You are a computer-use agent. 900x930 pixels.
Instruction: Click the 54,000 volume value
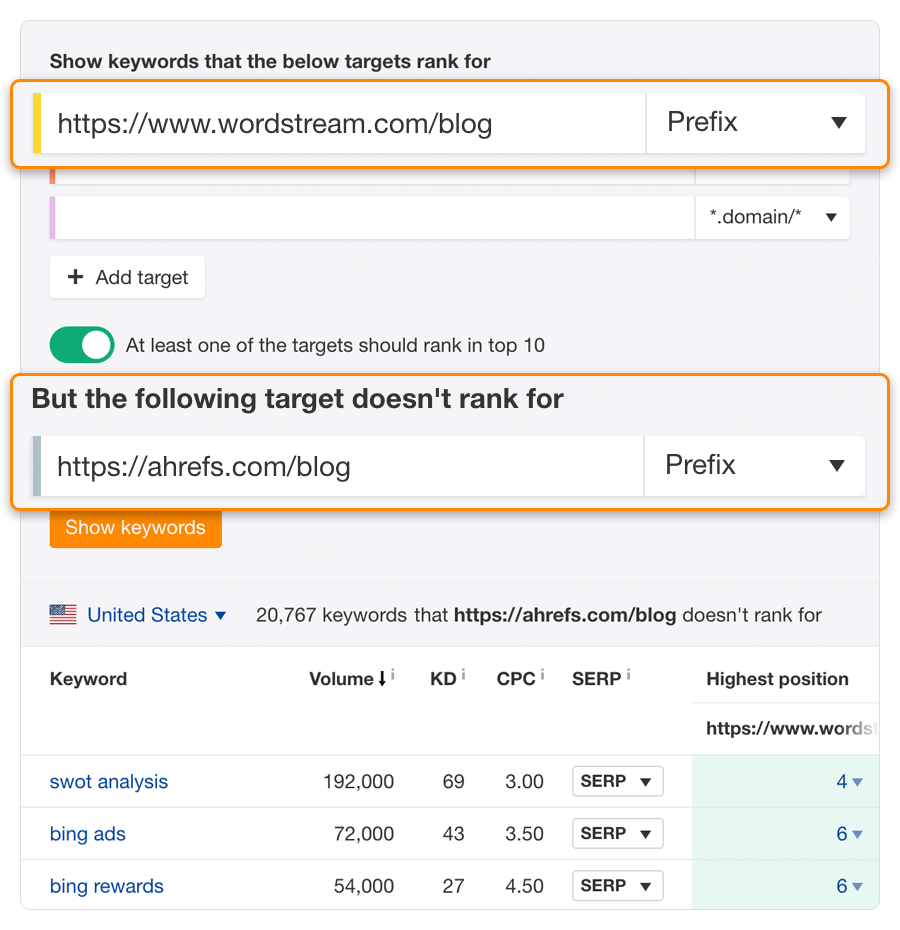pos(364,886)
